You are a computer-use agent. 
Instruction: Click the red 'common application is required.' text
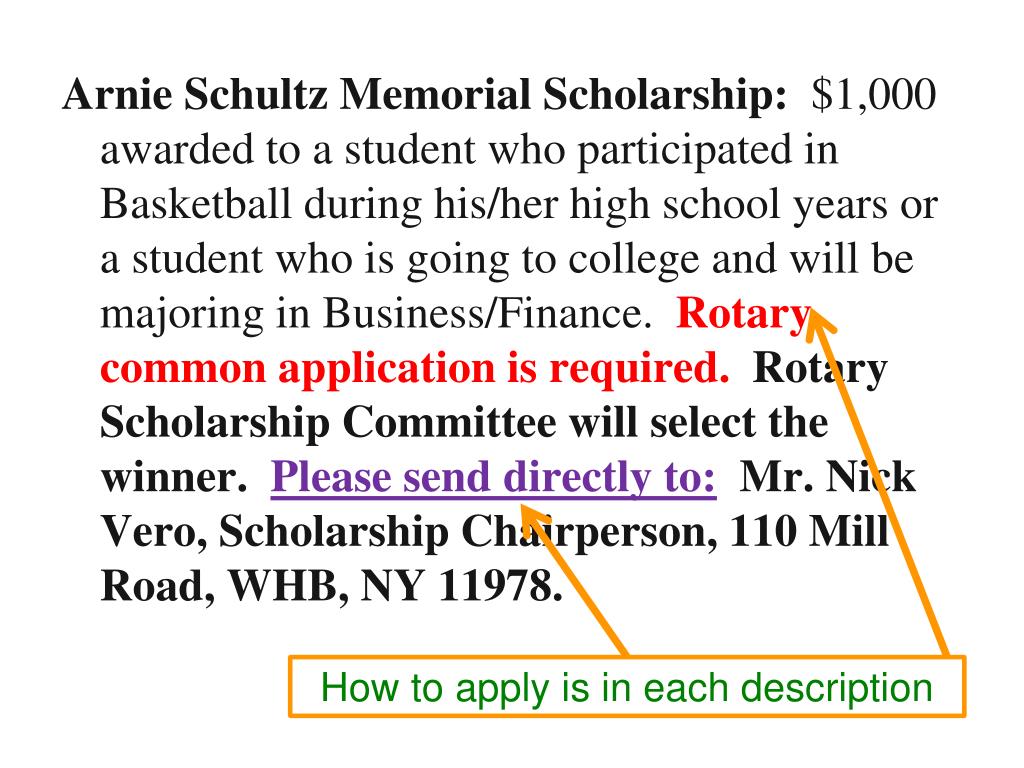tap(415, 369)
